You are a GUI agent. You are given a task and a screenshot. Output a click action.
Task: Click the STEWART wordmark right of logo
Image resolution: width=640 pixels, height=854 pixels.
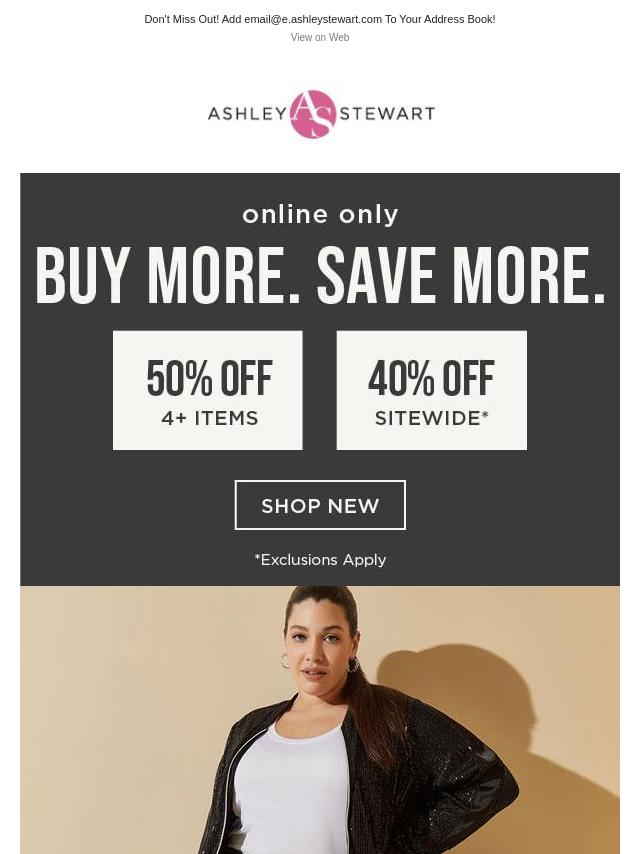[387, 113]
